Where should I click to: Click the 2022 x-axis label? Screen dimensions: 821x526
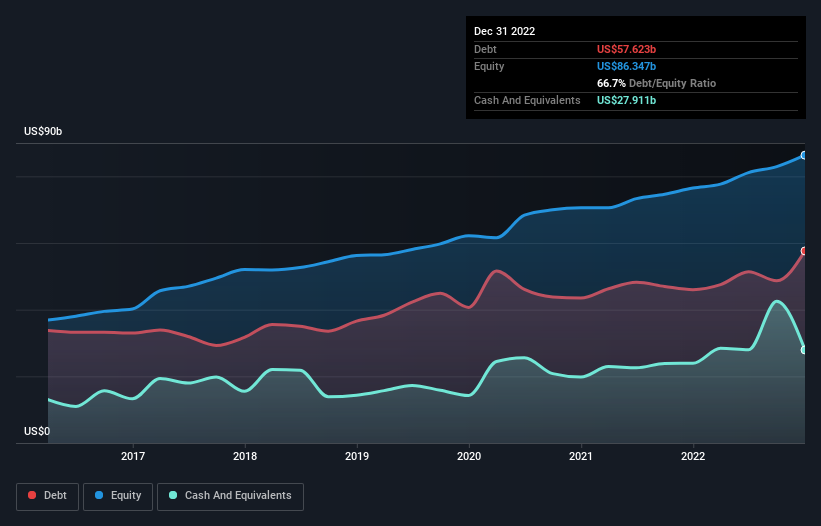click(693, 456)
